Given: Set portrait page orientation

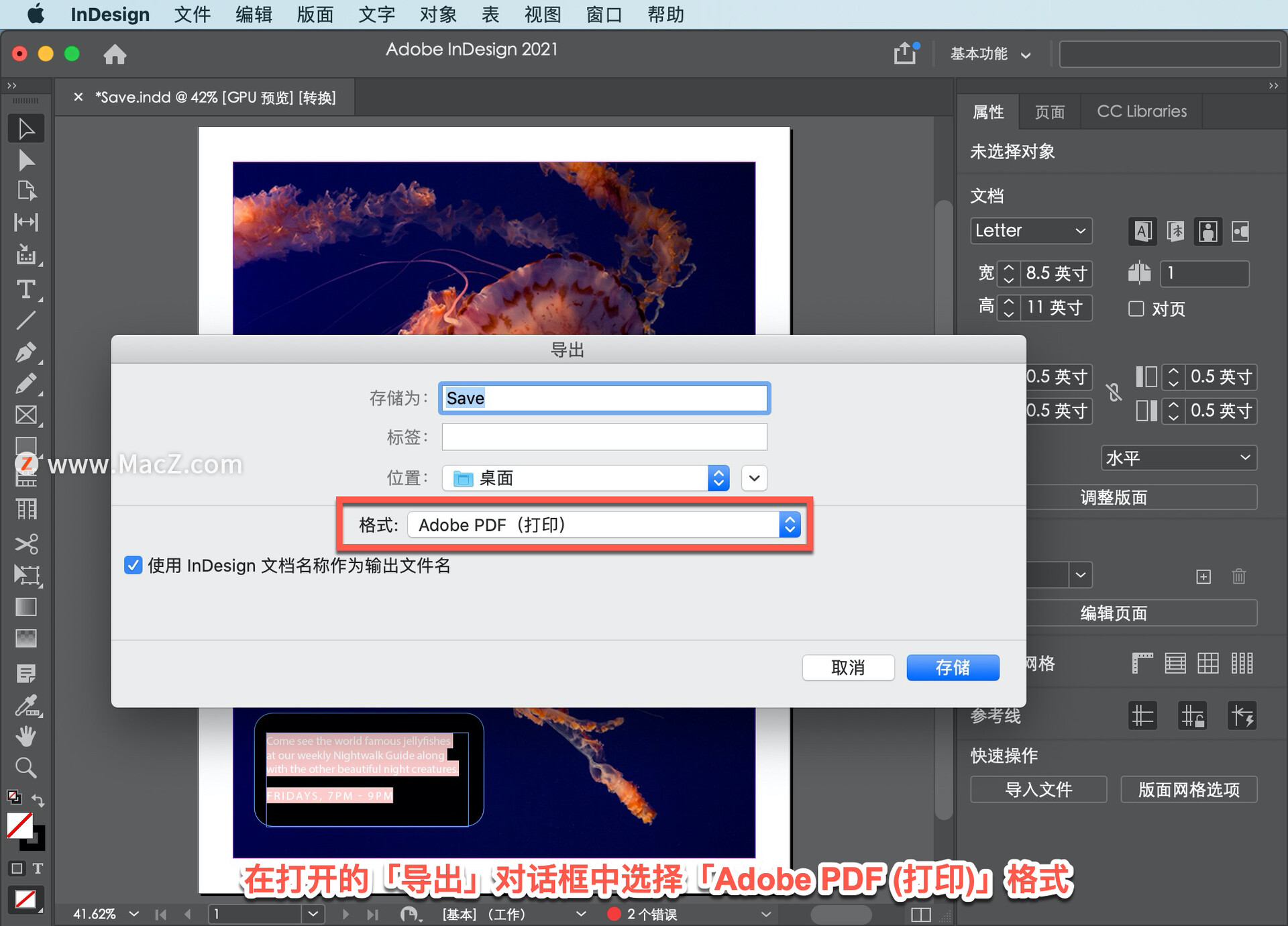Looking at the screenshot, I should coord(1208,232).
